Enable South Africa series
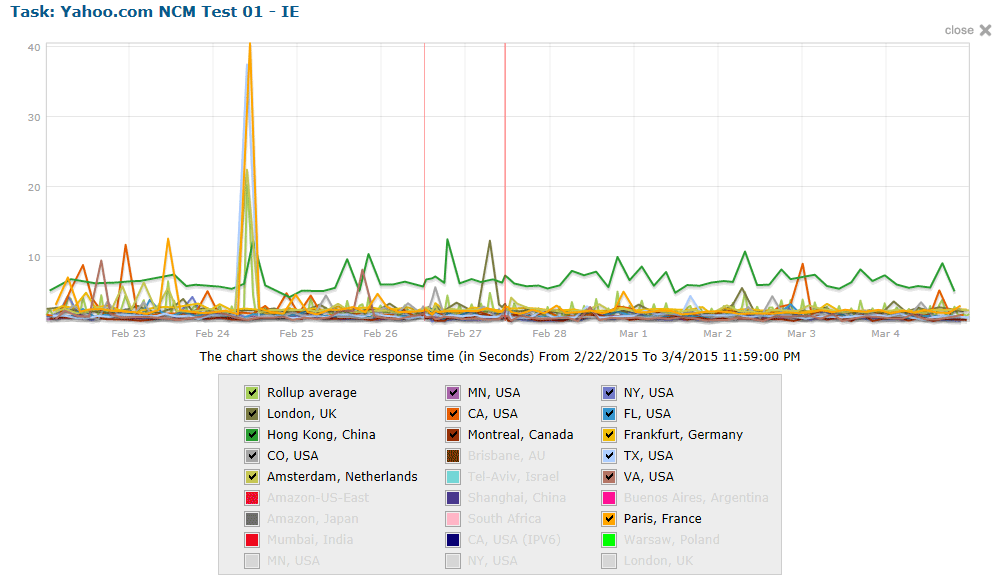The width and height of the screenshot is (1000, 580). [x=453, y=519]
